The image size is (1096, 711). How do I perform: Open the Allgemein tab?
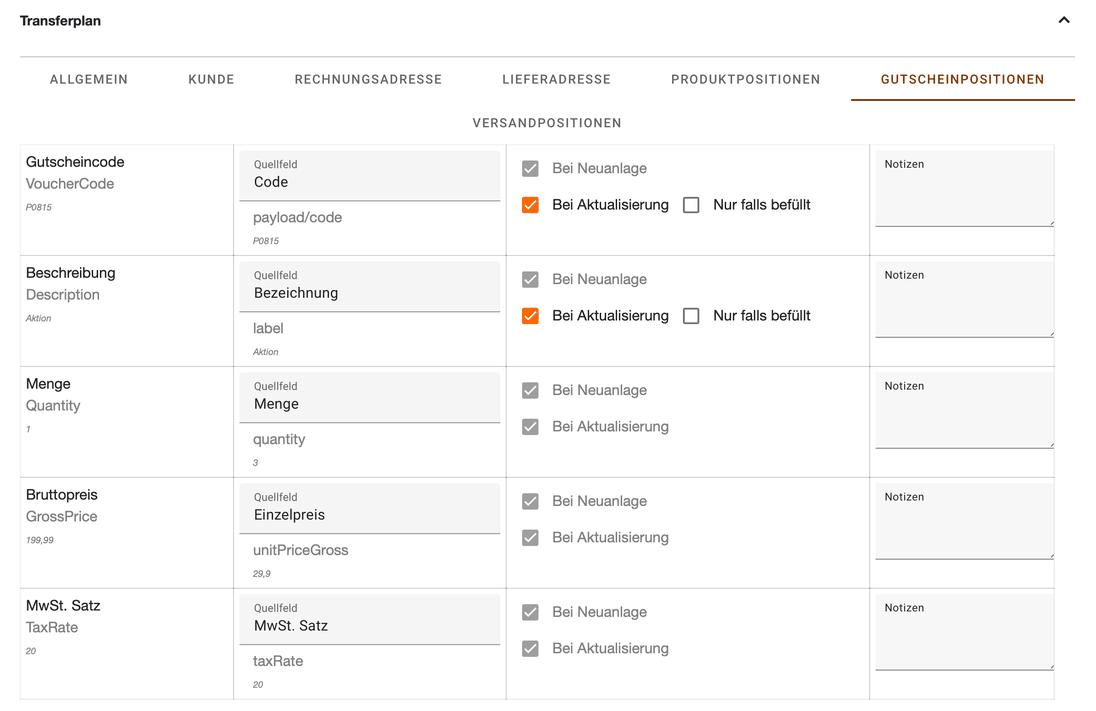click(89, 80)
